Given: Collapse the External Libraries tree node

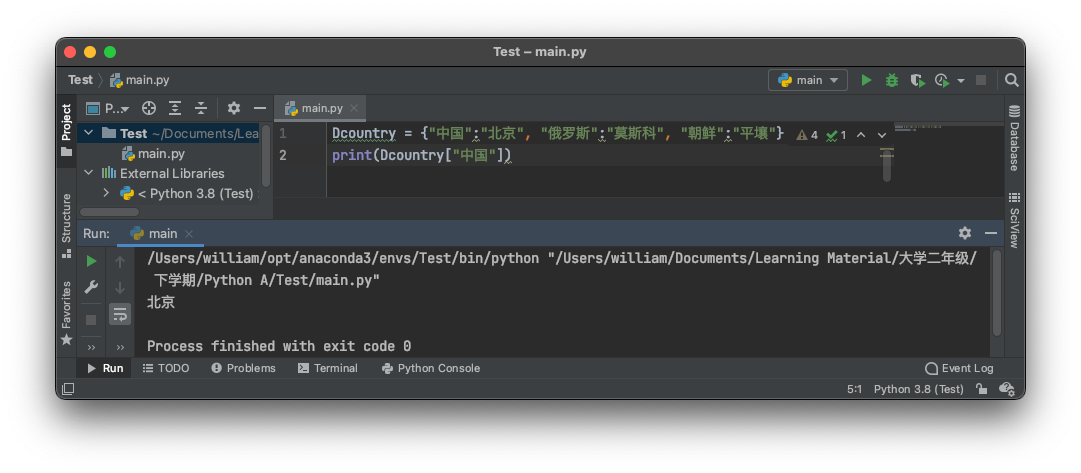Looking at the screenshot, I should click(x=88, y=173).
